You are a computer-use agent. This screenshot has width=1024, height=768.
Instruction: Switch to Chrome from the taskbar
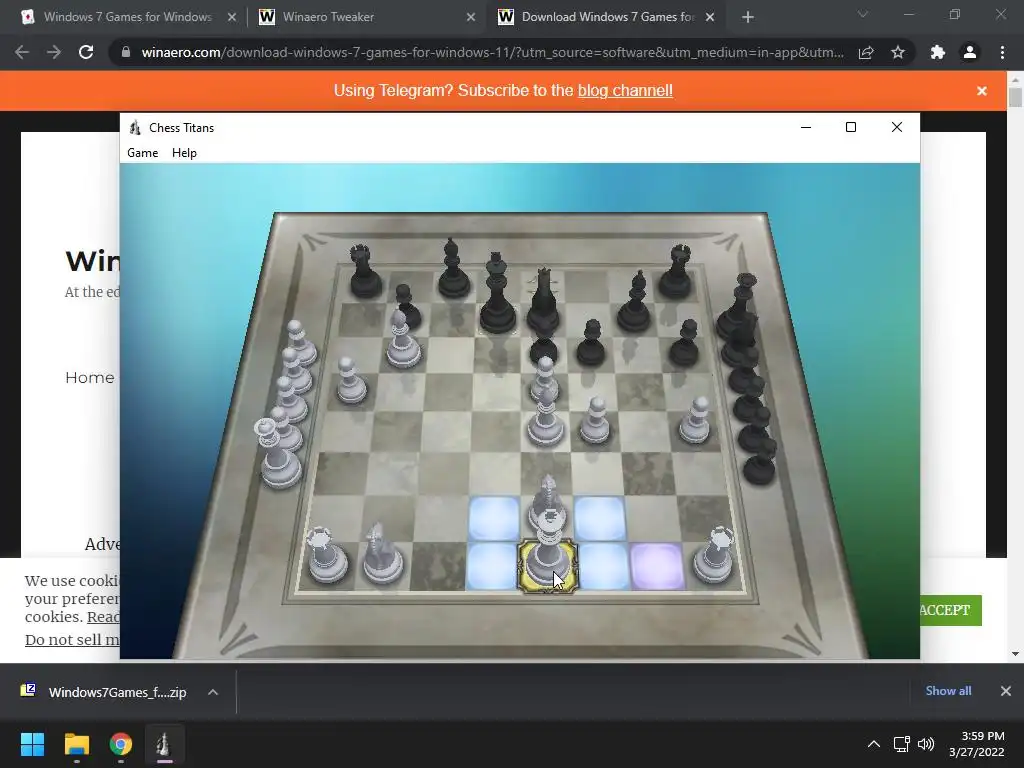click(121, 744)
